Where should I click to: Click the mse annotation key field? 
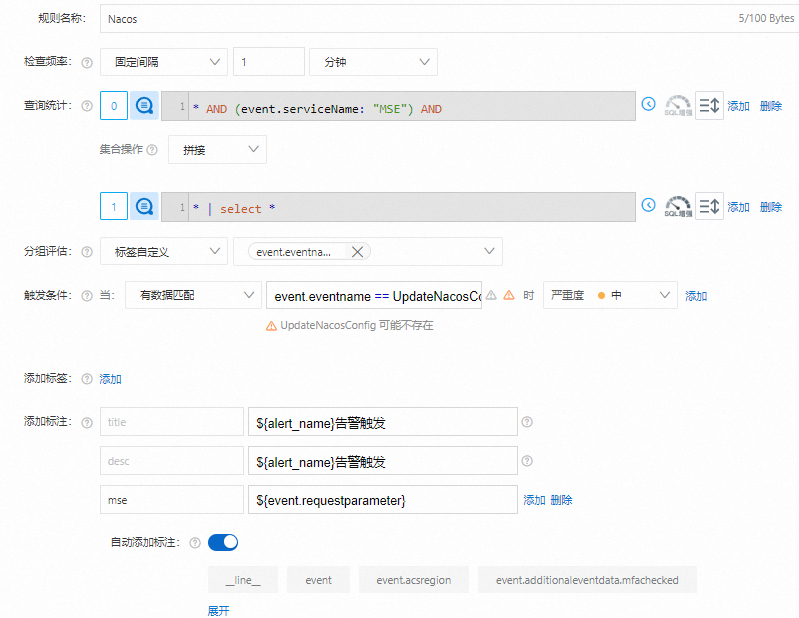(172, 500)
